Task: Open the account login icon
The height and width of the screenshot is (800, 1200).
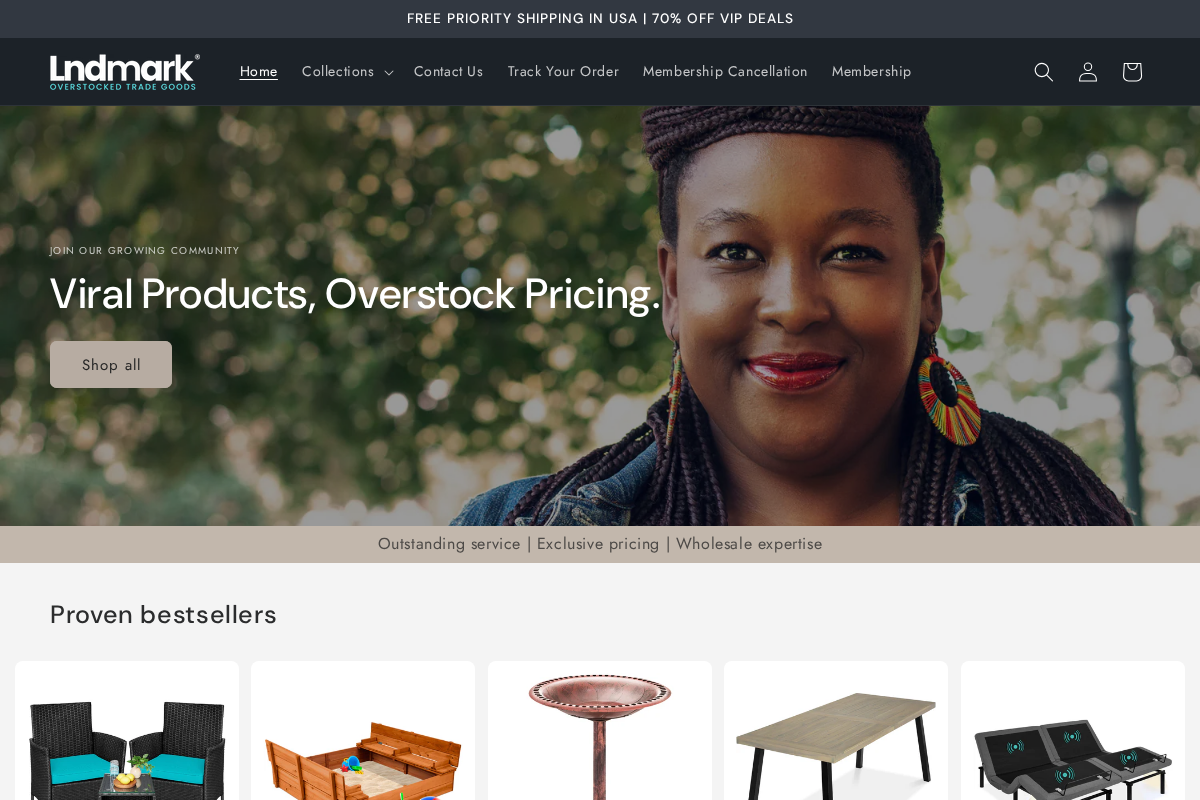Action: (1088, 72)
